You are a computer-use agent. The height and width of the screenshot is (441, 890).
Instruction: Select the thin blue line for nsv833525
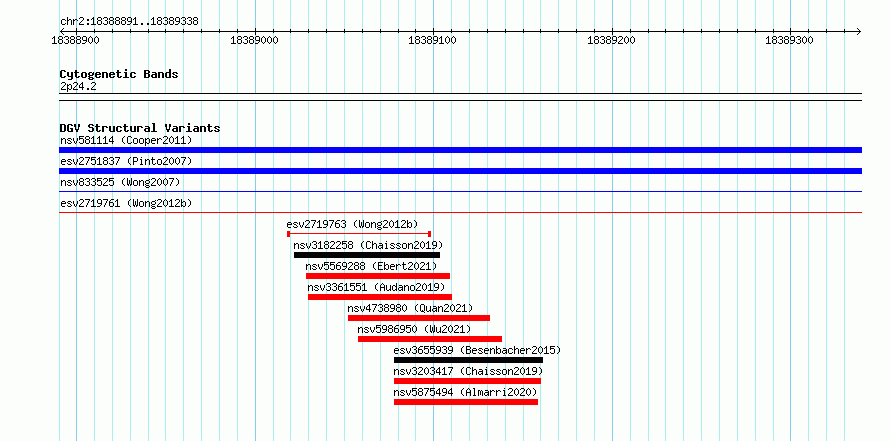point(460,192)
